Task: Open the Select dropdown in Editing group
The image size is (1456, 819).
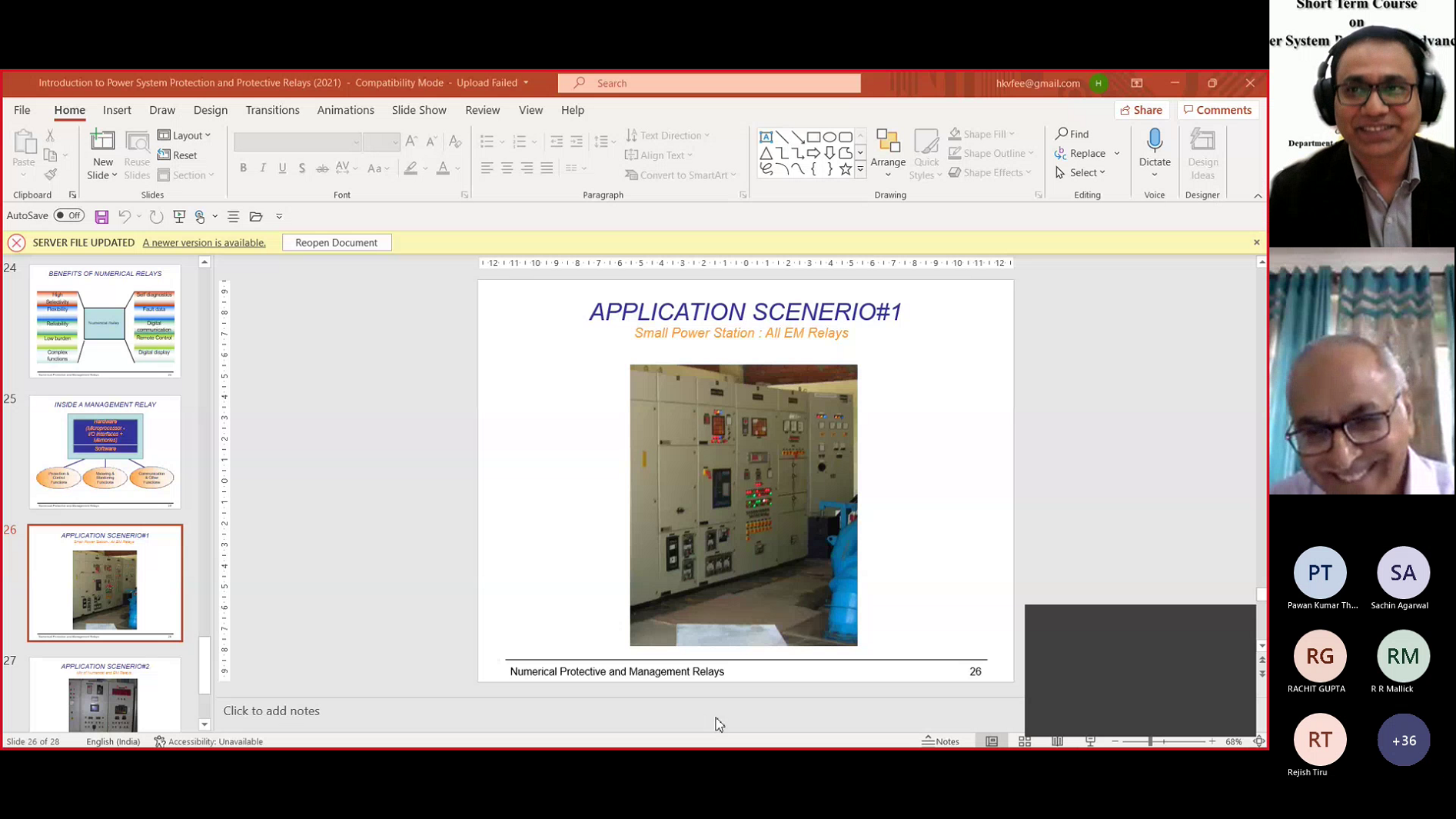Action: coord(1081,173)
